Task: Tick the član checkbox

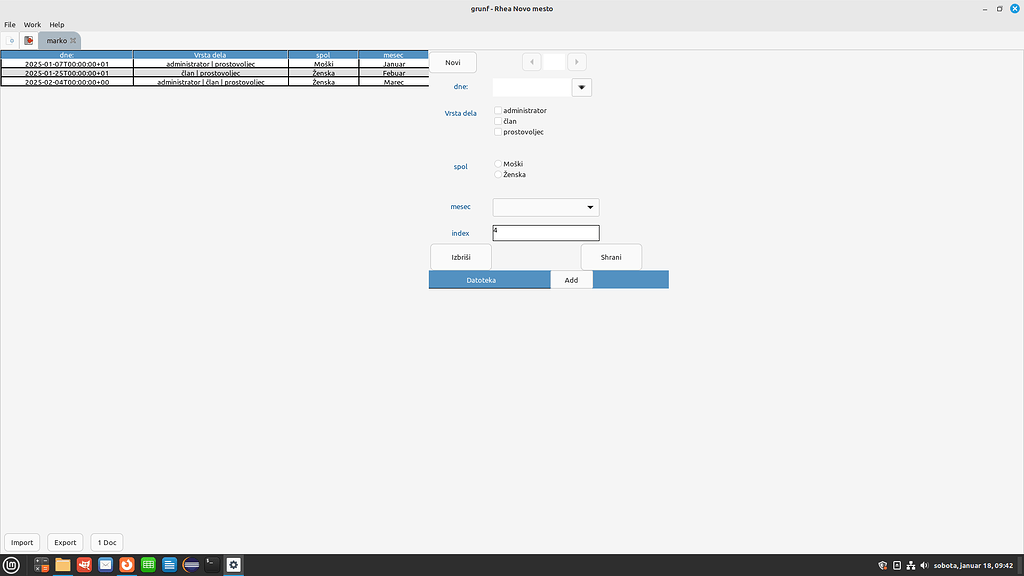Action: (x=497, y=121)
